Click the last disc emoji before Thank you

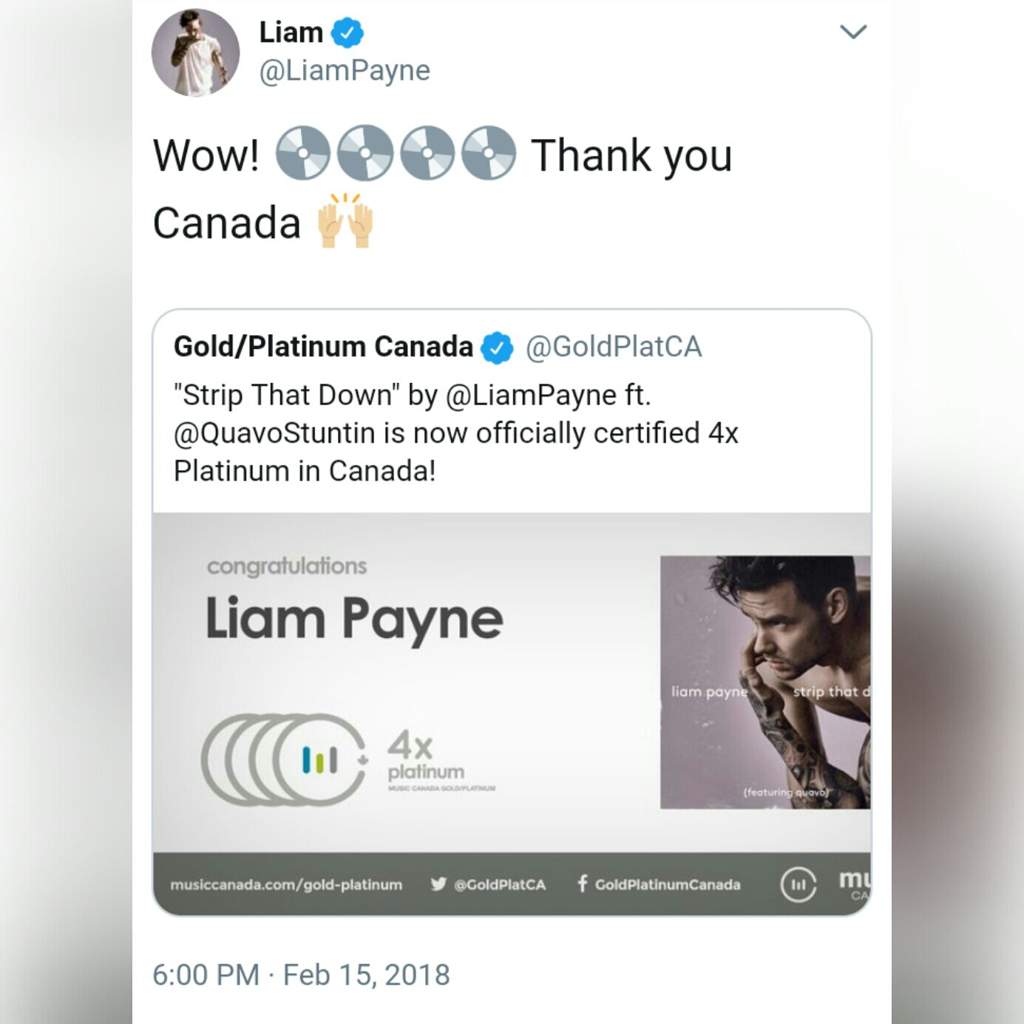point(489,152)
